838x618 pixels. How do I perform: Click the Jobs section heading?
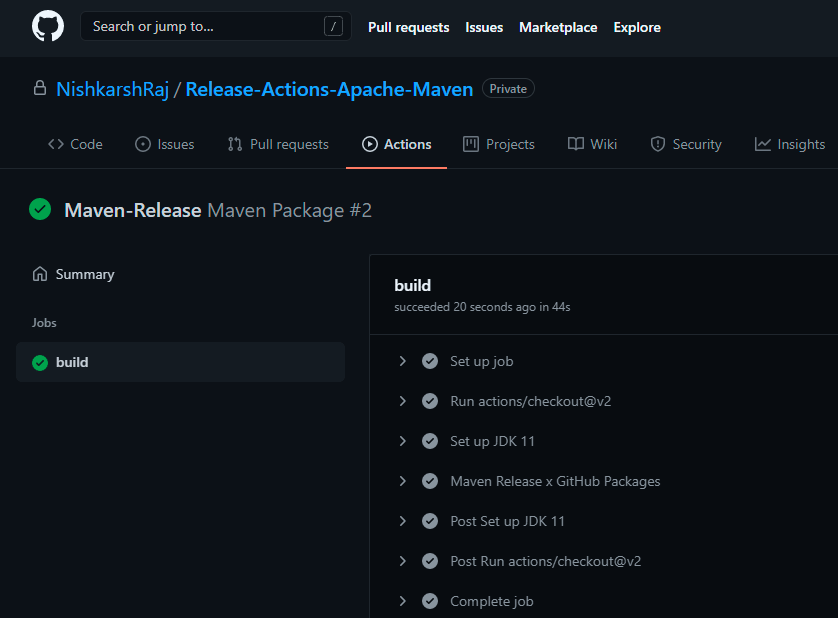pyautogui.click(x=44, y=322)
